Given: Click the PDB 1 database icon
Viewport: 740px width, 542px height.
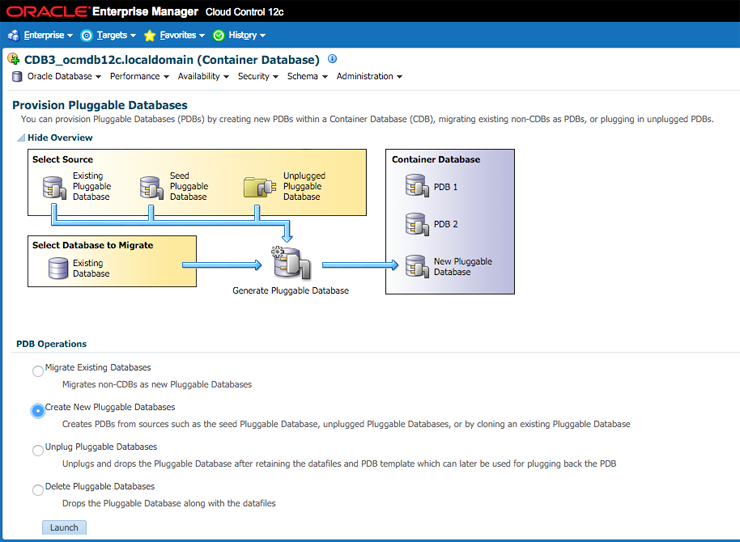Looking at the screenshot, I should [417, 186].
